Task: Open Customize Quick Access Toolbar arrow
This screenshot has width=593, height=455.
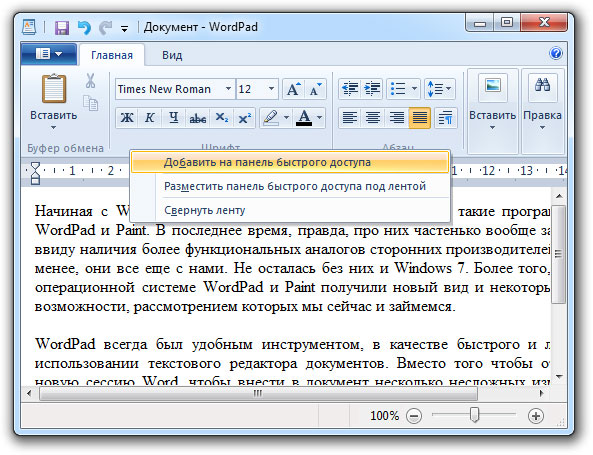Action: coord(124,28)
